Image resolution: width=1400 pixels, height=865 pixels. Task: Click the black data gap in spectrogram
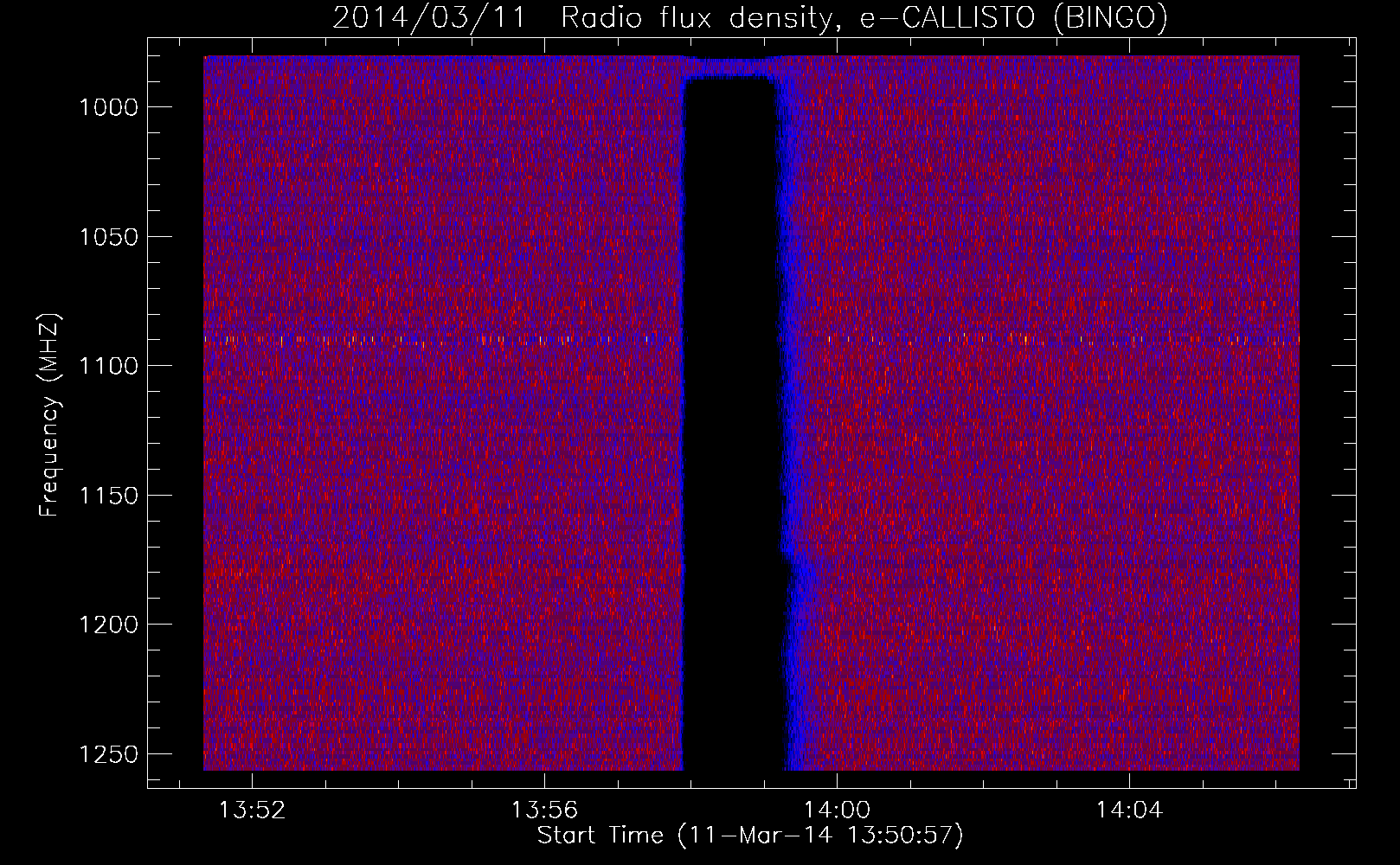coord(734,424)
